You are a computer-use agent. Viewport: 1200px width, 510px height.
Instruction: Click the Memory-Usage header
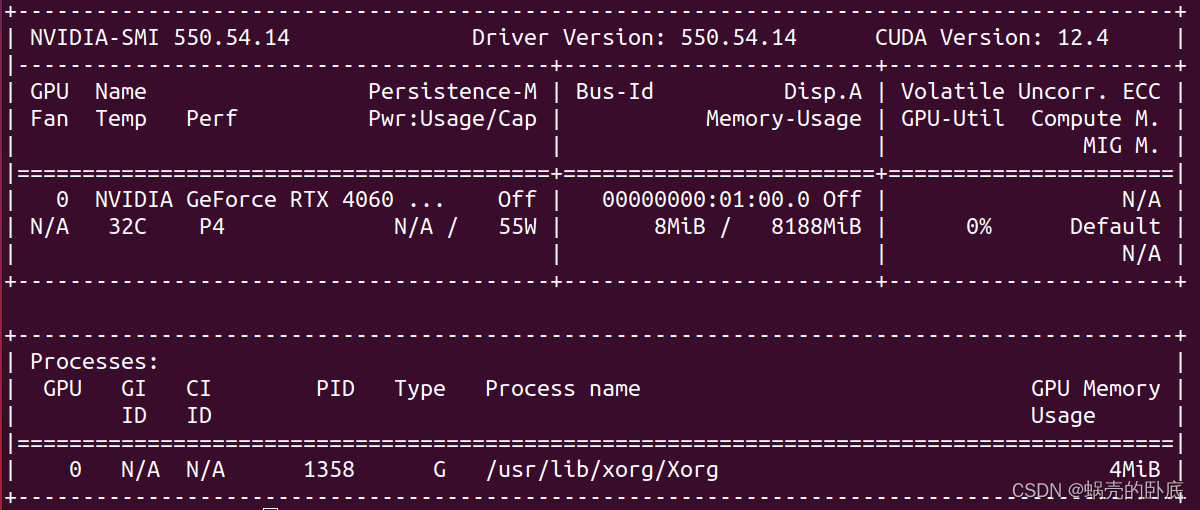click(784, 119)
